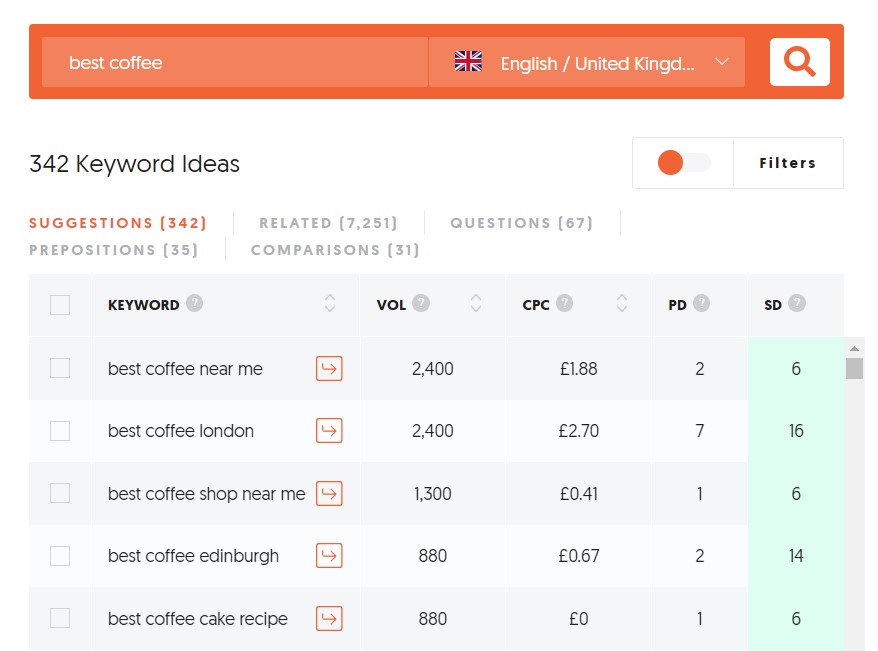Toggle the orange switch beside Filters

(x=683, y=163)
